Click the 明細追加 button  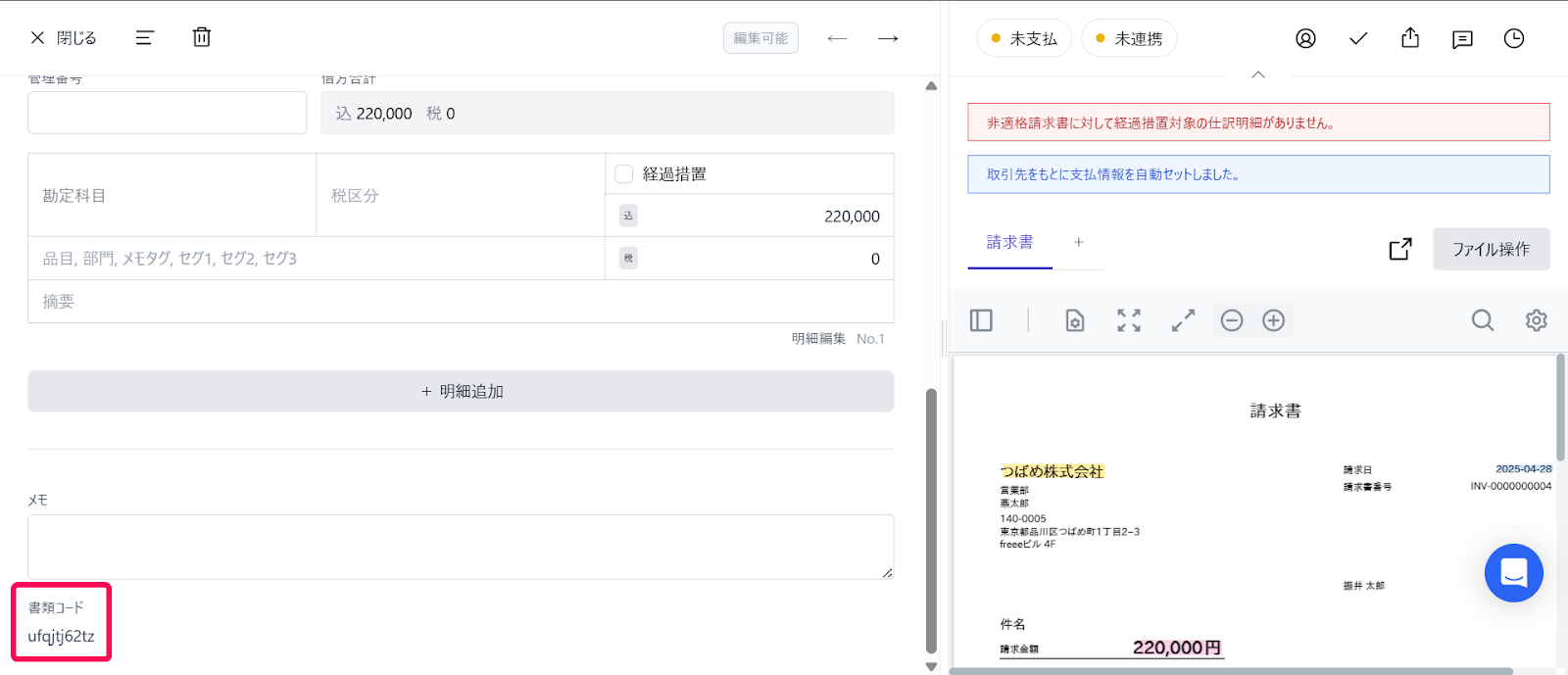click(461, 391)
